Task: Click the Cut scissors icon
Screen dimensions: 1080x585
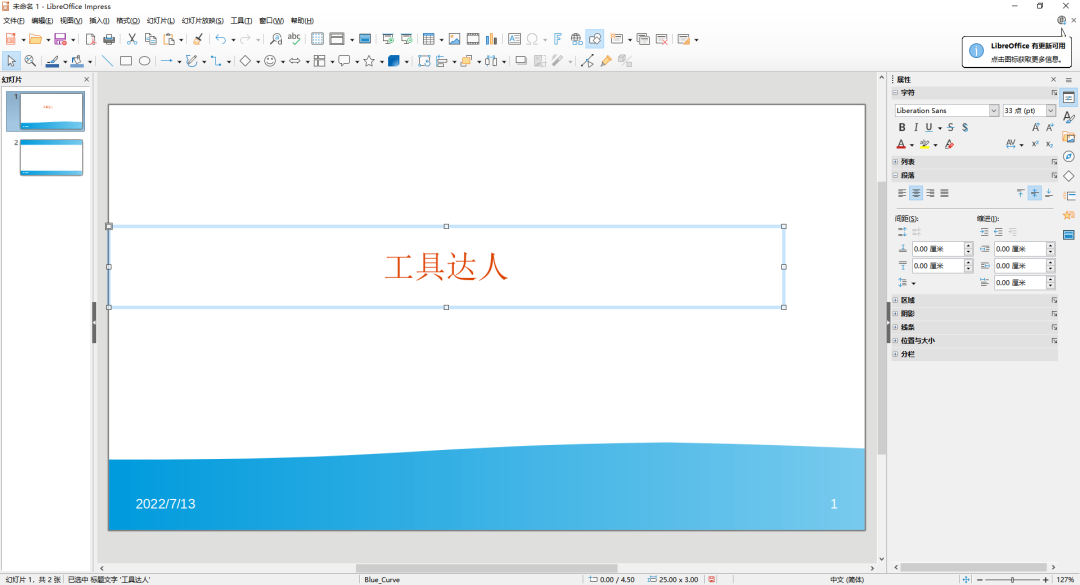Action: pos(133,39)
